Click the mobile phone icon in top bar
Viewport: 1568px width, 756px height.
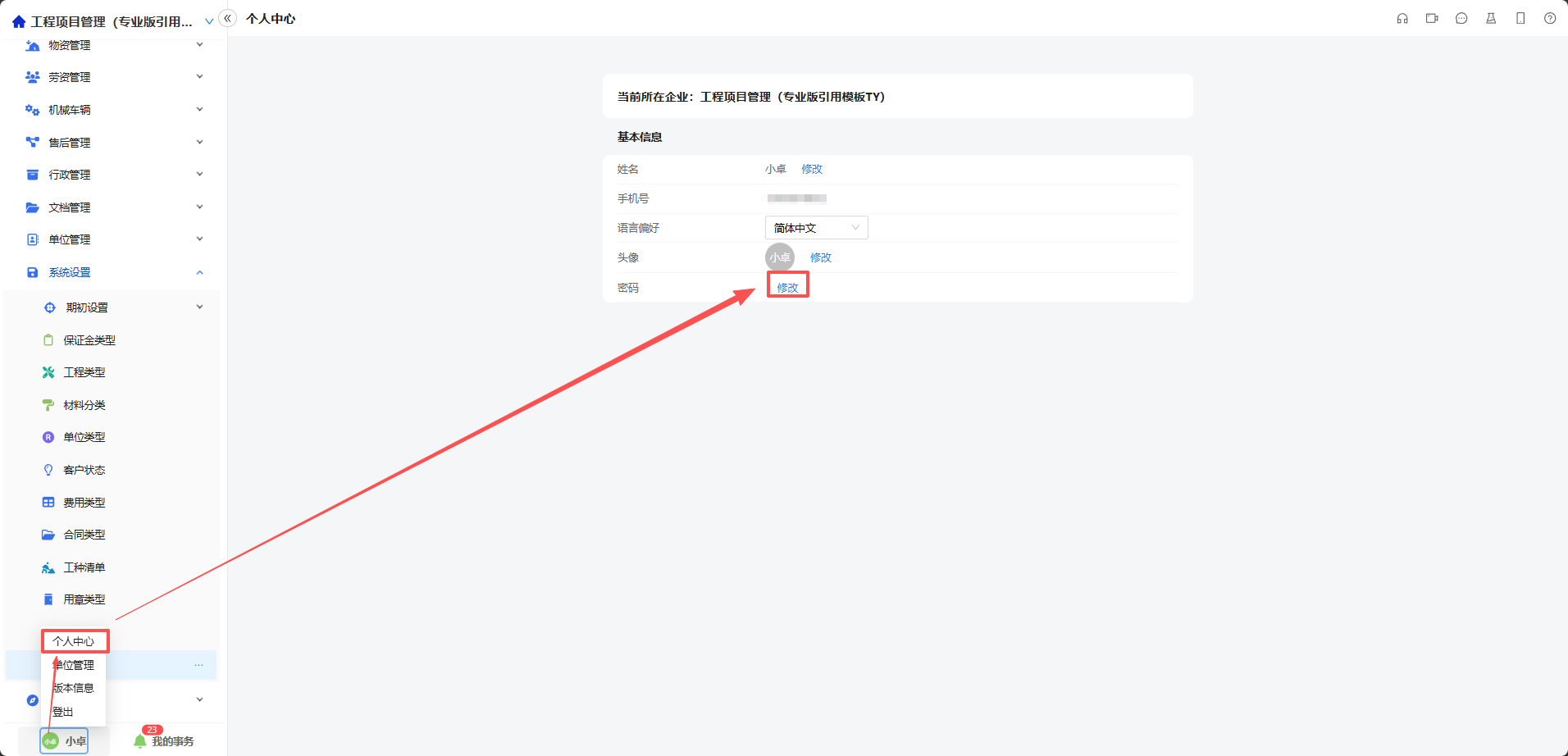pos(1520,18)
